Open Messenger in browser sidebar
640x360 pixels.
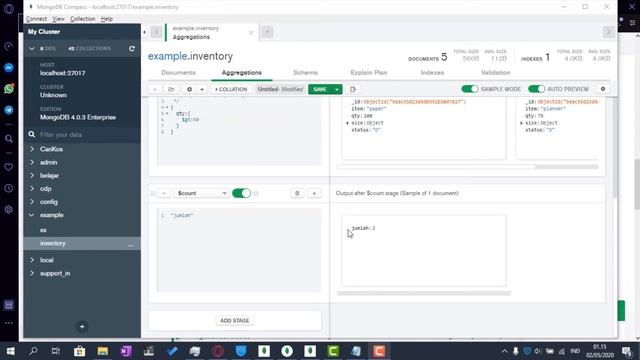tap(9, 68)
